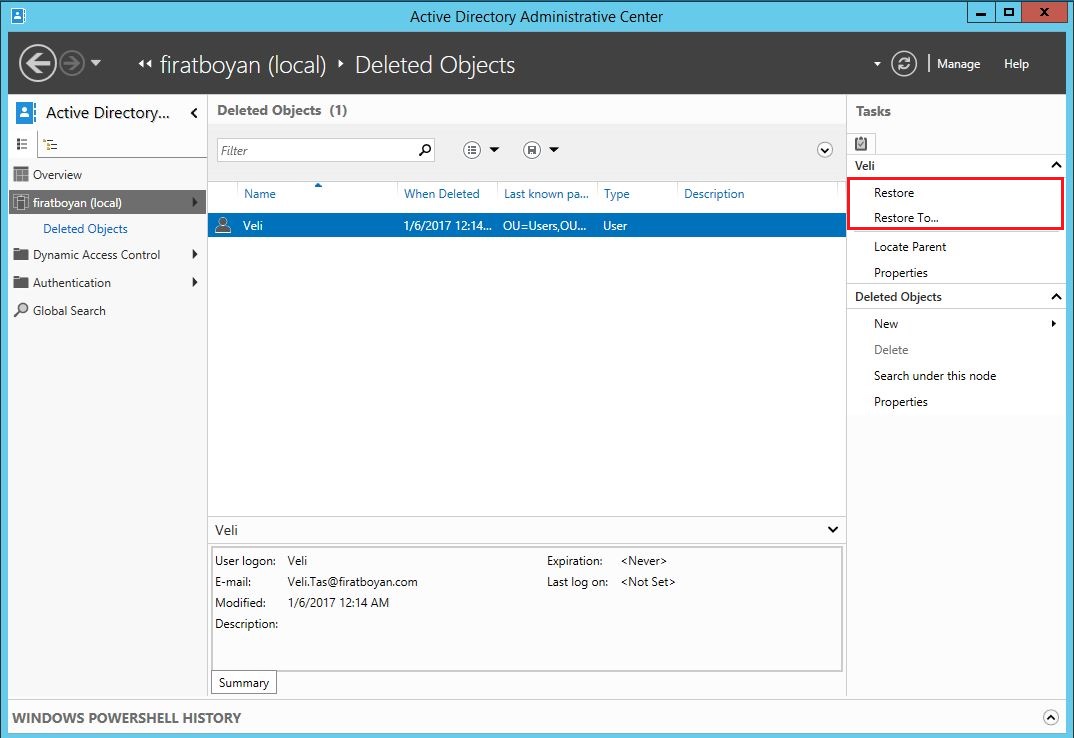The image size is (1074, 738).
Task: Click the refresh icon in header
Action: (903, 64)
